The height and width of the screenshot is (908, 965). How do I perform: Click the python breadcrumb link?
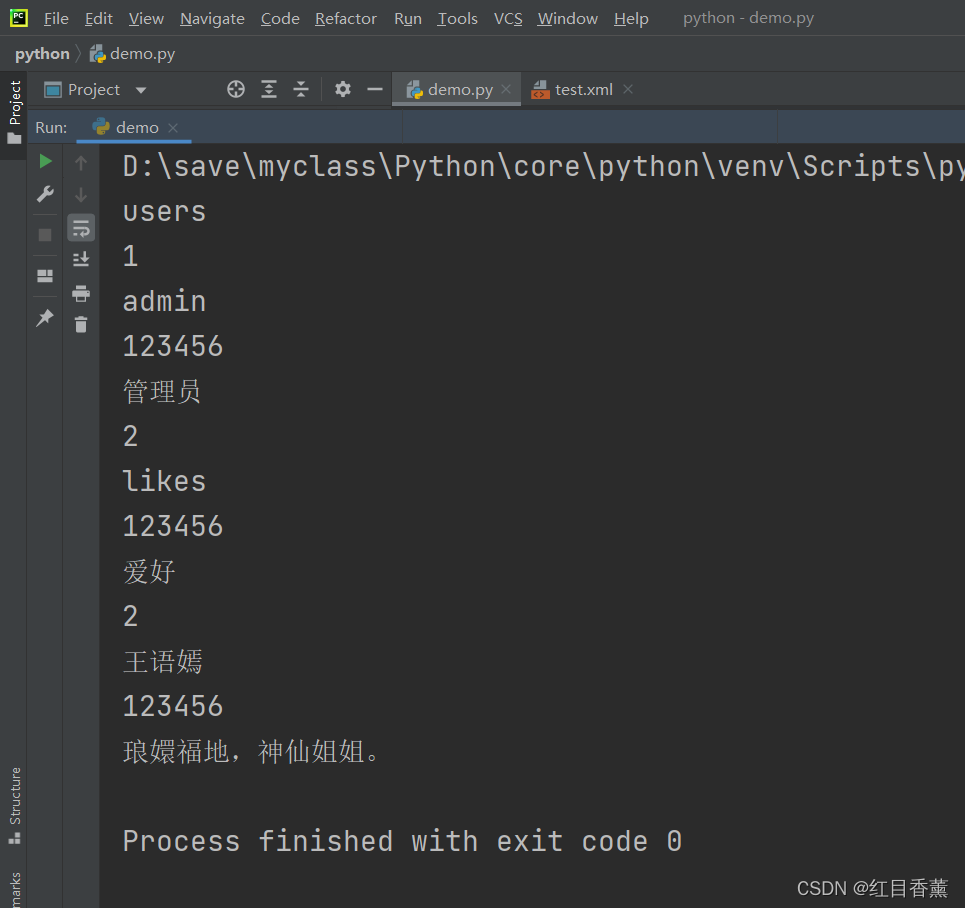41,53
